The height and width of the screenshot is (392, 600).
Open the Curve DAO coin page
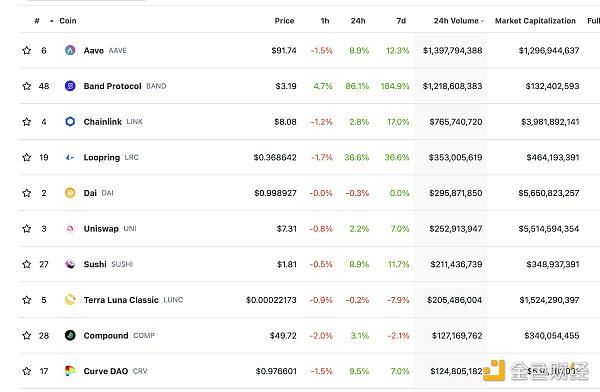pos(106,371)
